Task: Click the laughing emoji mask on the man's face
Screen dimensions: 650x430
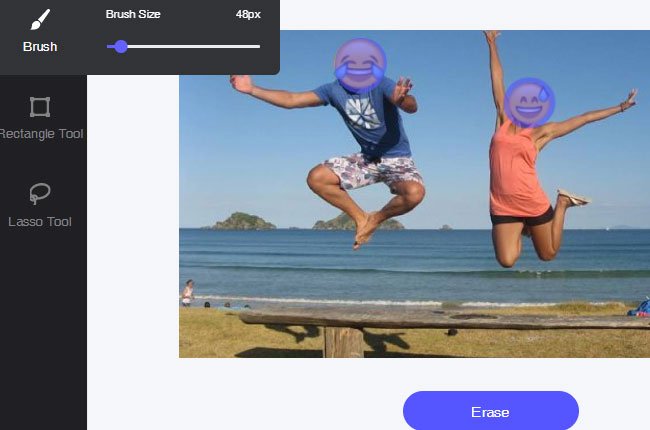Action: click(360, 65)
